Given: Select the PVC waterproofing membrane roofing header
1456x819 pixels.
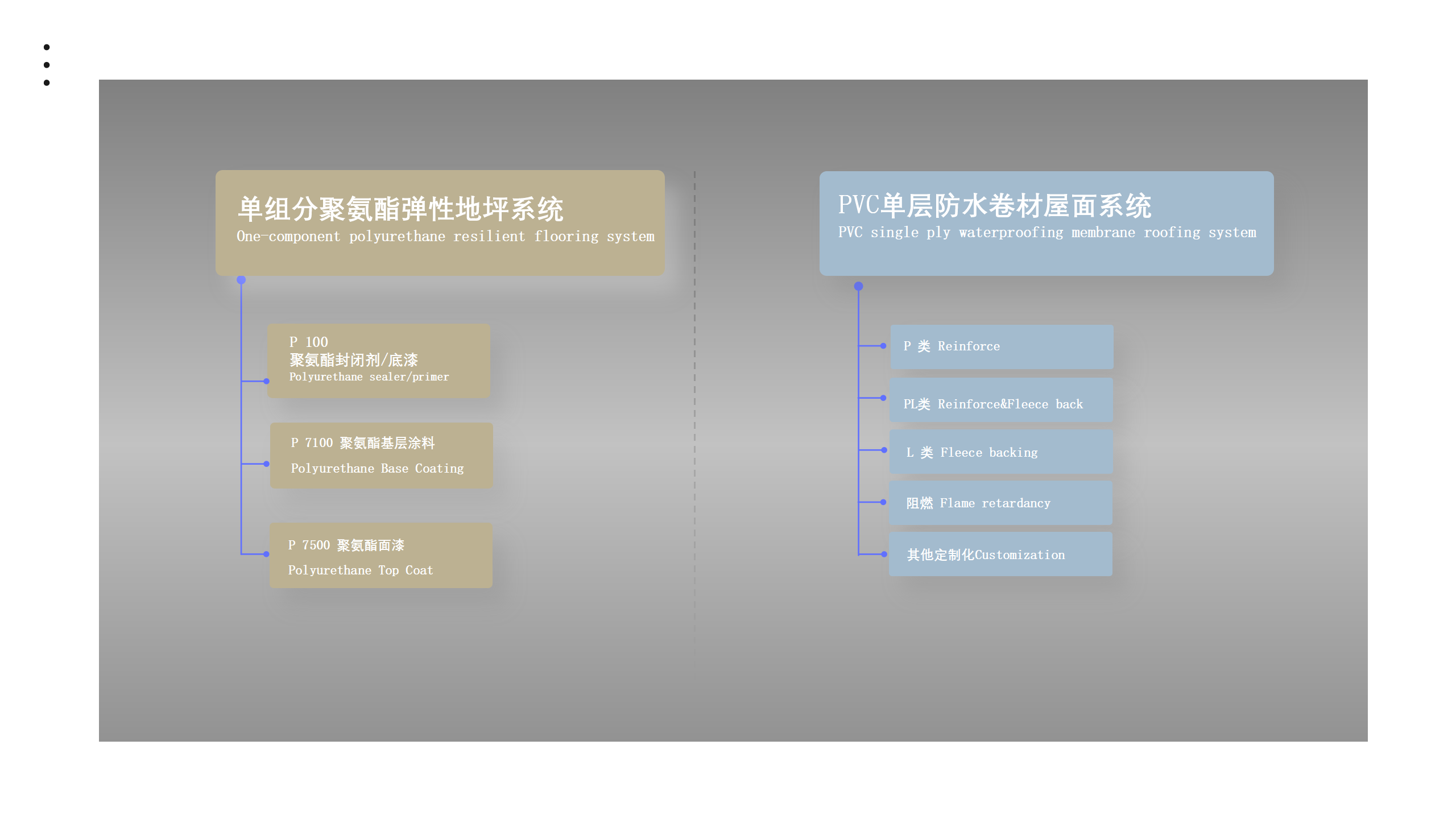Looking at the screenshot, I should click(1046, 223).
